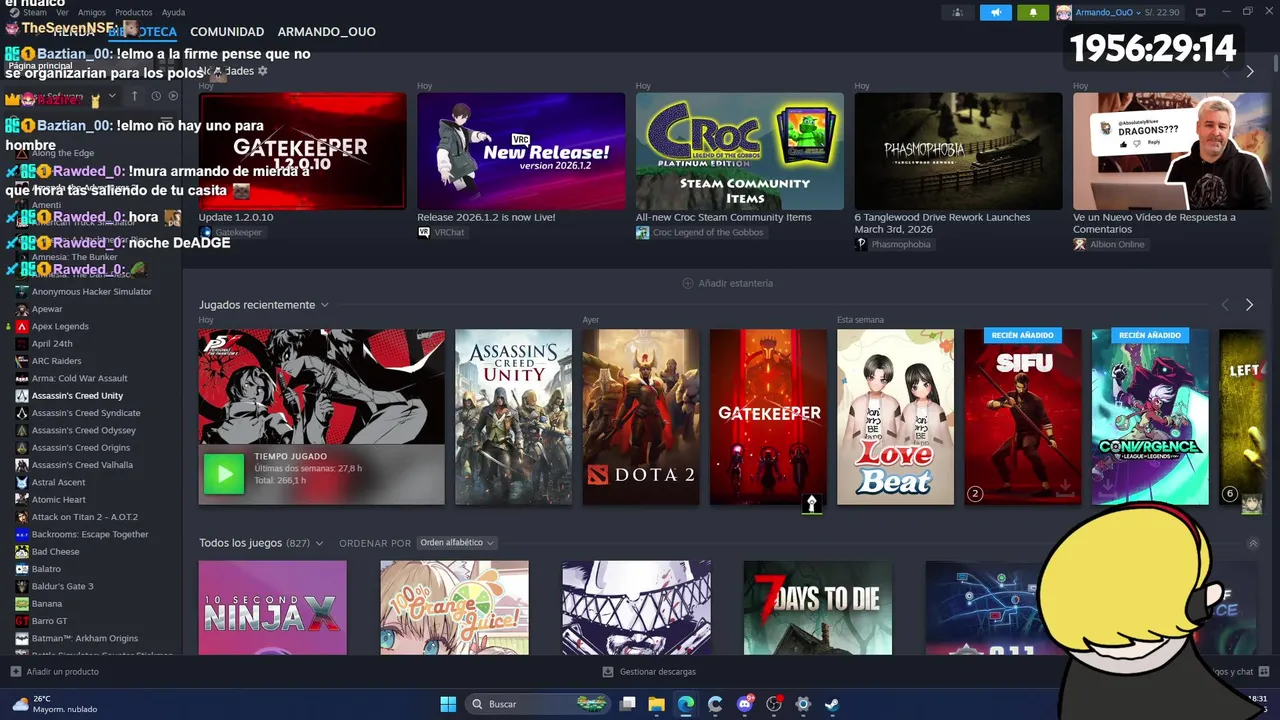Image resolution: width=1280 pixels, height=720 pixels.
Task: Expand Todos los juegos (827) dropdown
Action: point(320,543)
